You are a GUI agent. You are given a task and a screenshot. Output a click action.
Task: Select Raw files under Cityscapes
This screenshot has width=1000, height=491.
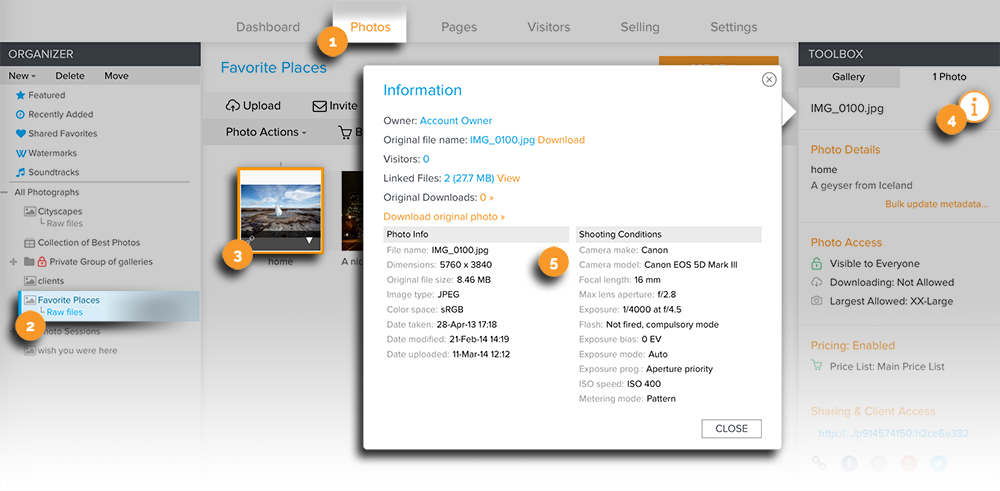point(64,224)
